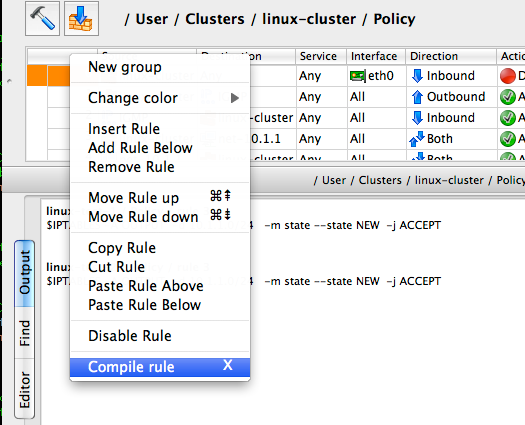This screenshot has height=425, width=525.
Task: Click the Direction column header
Action: click(x=451, y=56)
